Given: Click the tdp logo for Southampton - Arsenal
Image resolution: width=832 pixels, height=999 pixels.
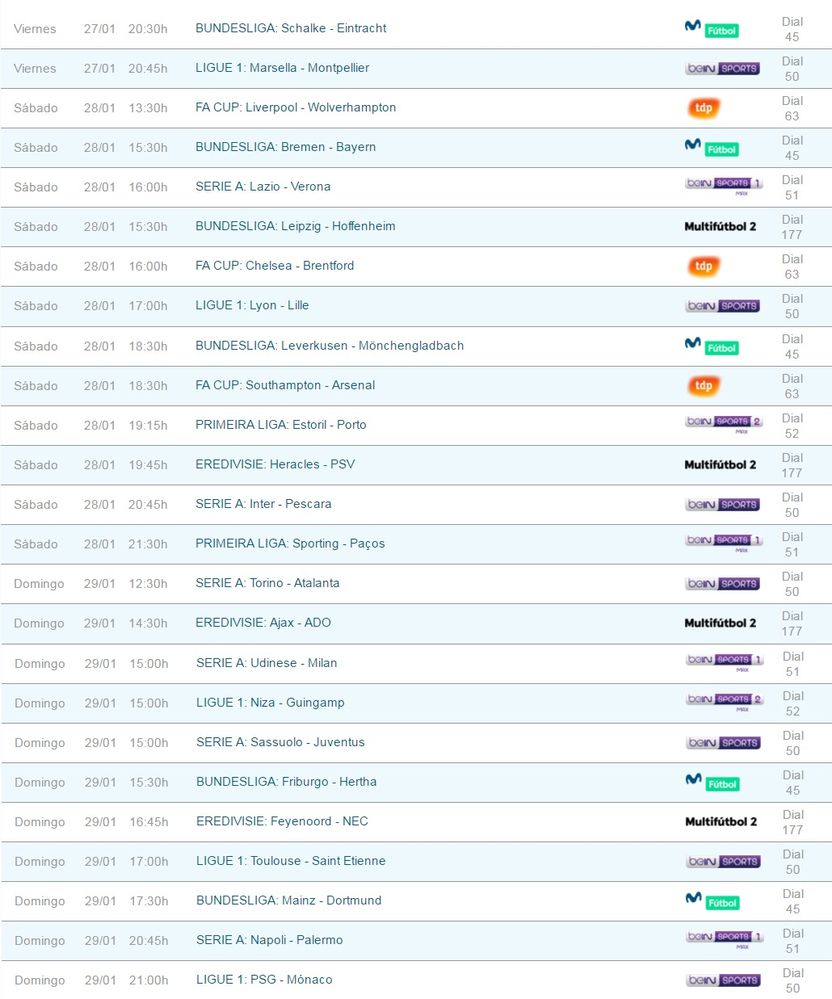Looking at the screenshot, I should [704, 386].
